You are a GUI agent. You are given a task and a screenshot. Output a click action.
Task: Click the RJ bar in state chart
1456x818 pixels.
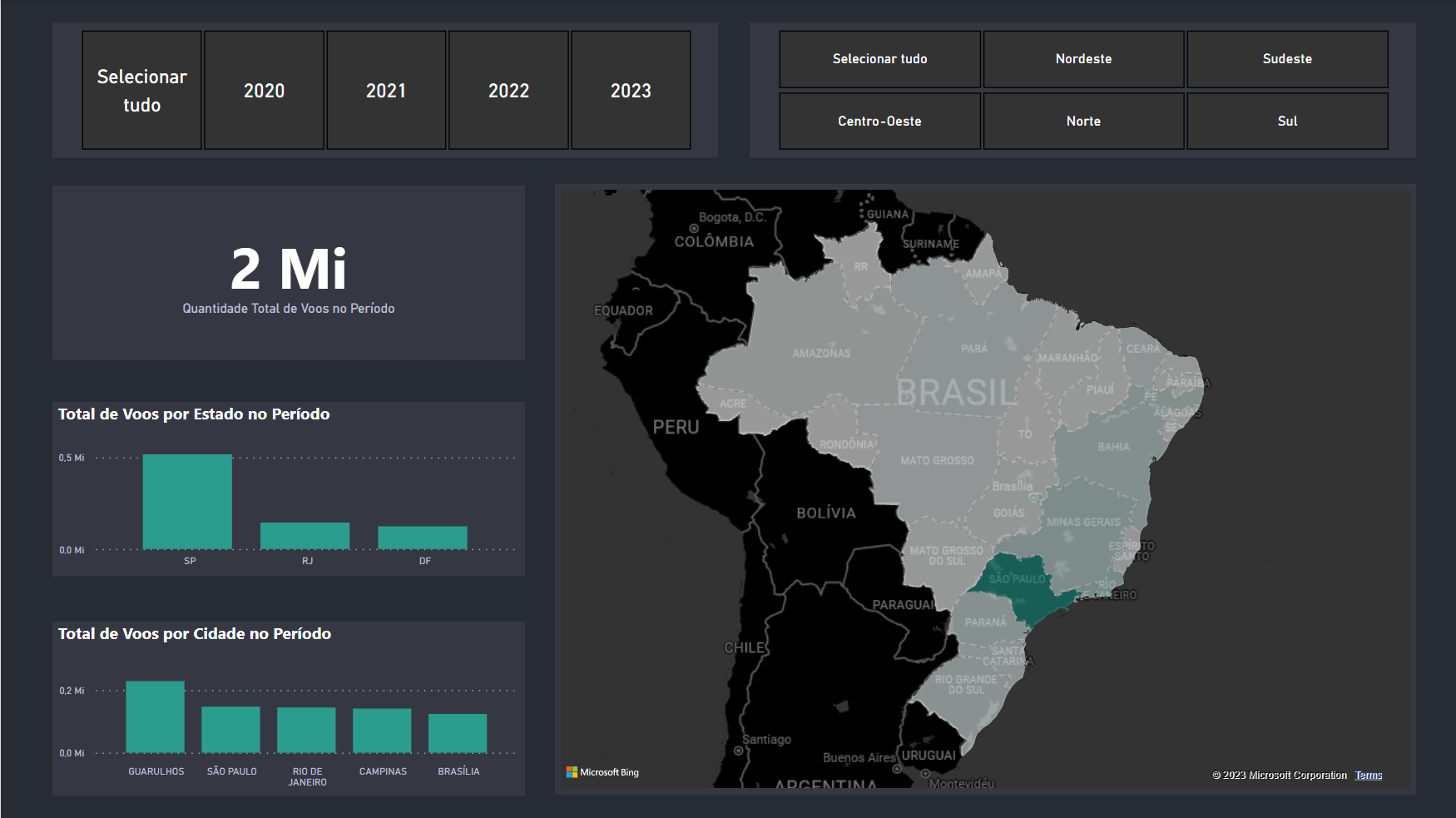click(x=305, y=536)
